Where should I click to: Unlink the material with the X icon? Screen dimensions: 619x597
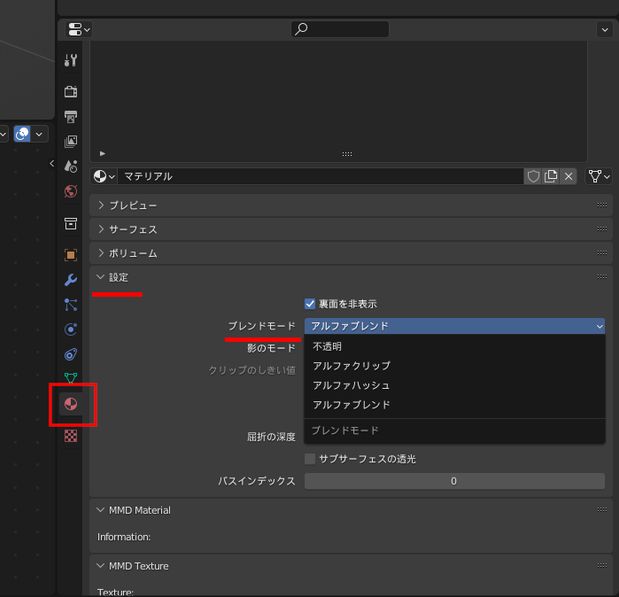point(569,176)
